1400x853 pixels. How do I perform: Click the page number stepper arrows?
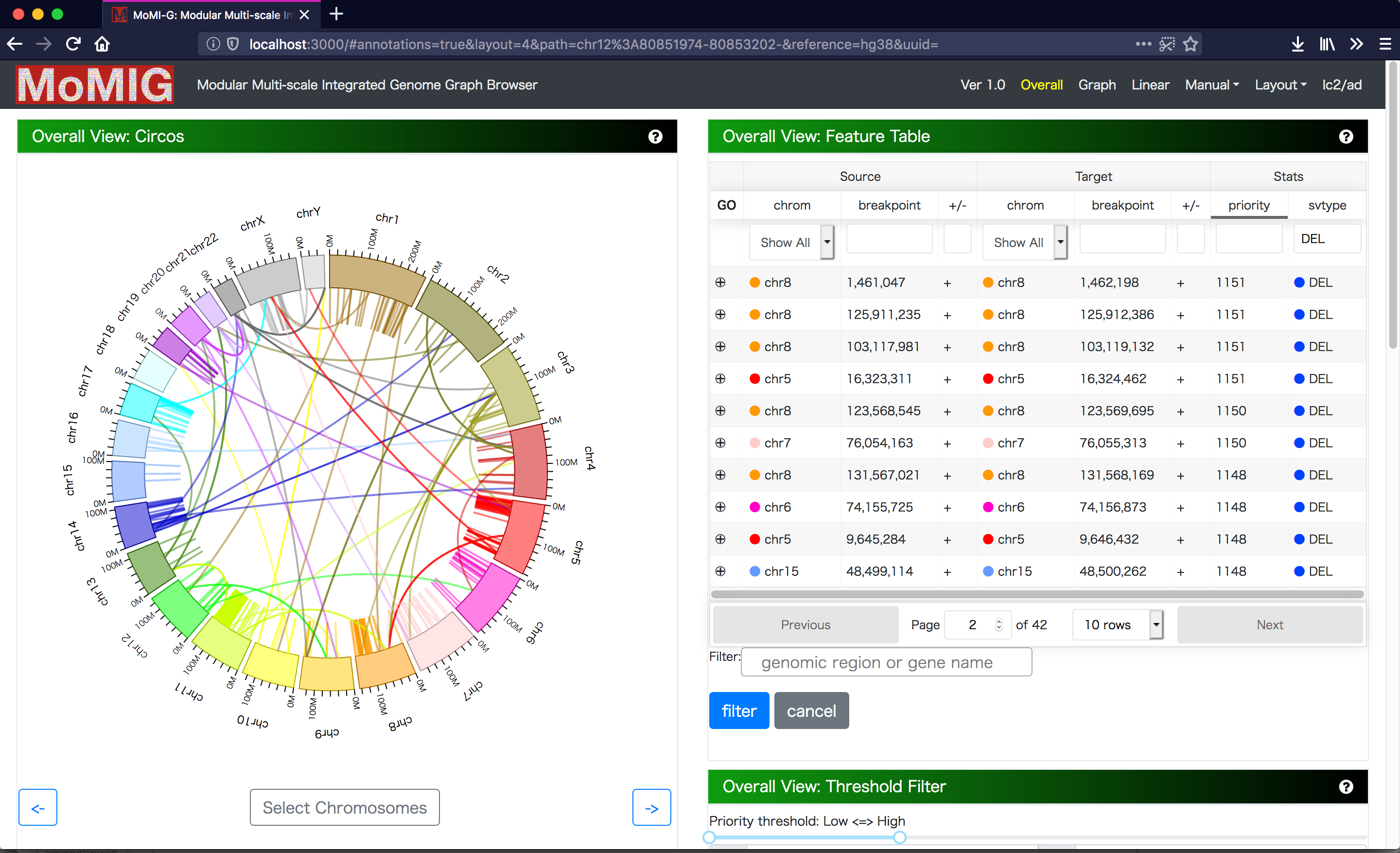pos(998,624)
